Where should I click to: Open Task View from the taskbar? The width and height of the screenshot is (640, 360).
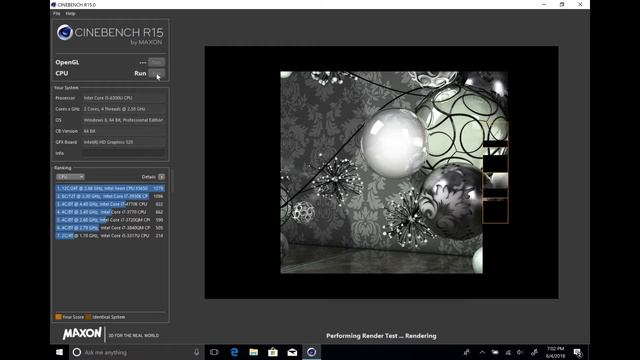214,352
